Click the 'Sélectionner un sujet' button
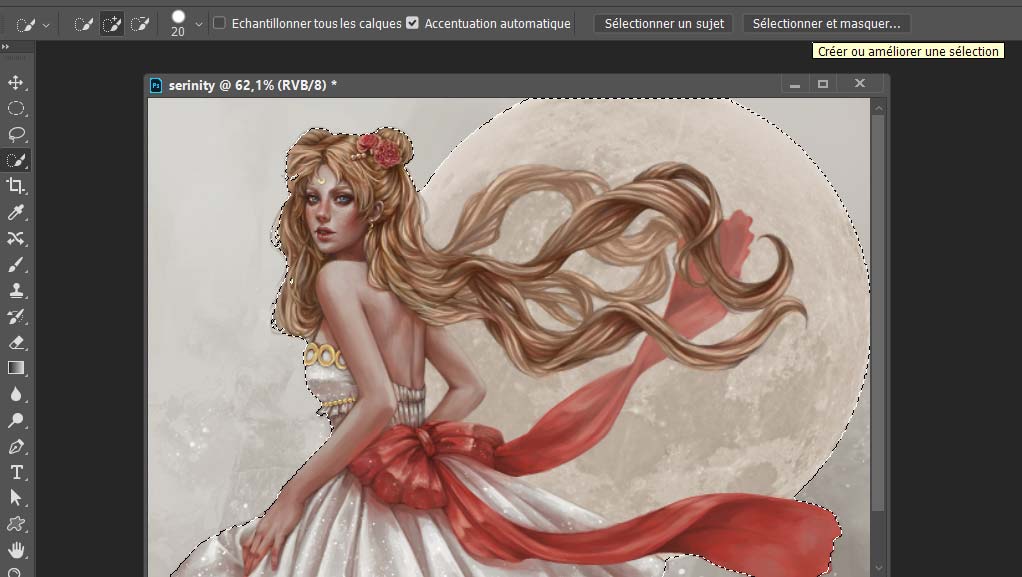The width and height of the screenshot is (1022, 577). click(x=664, y=23)
